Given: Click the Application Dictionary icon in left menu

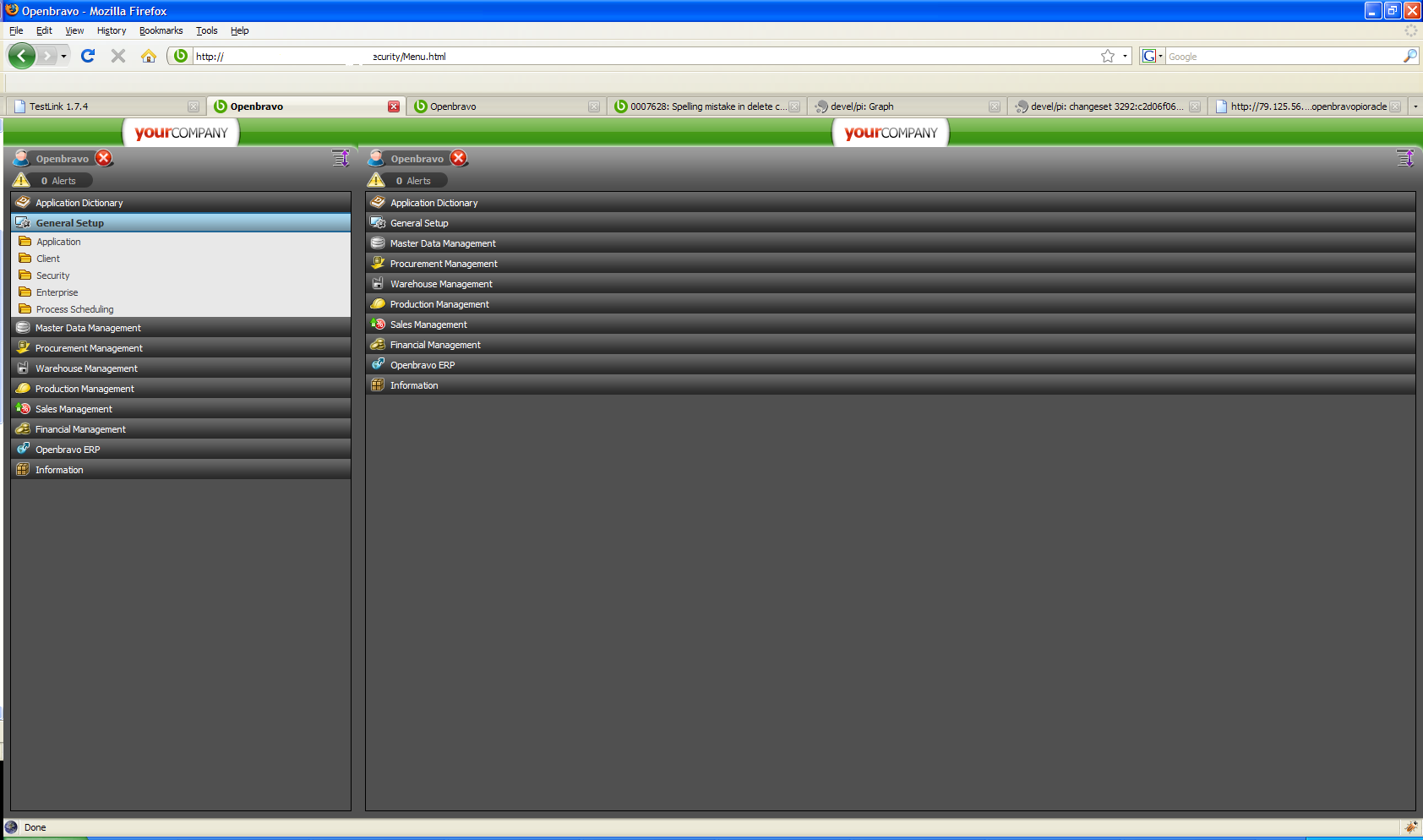Looking at the screenshot, I should (23, 202).
